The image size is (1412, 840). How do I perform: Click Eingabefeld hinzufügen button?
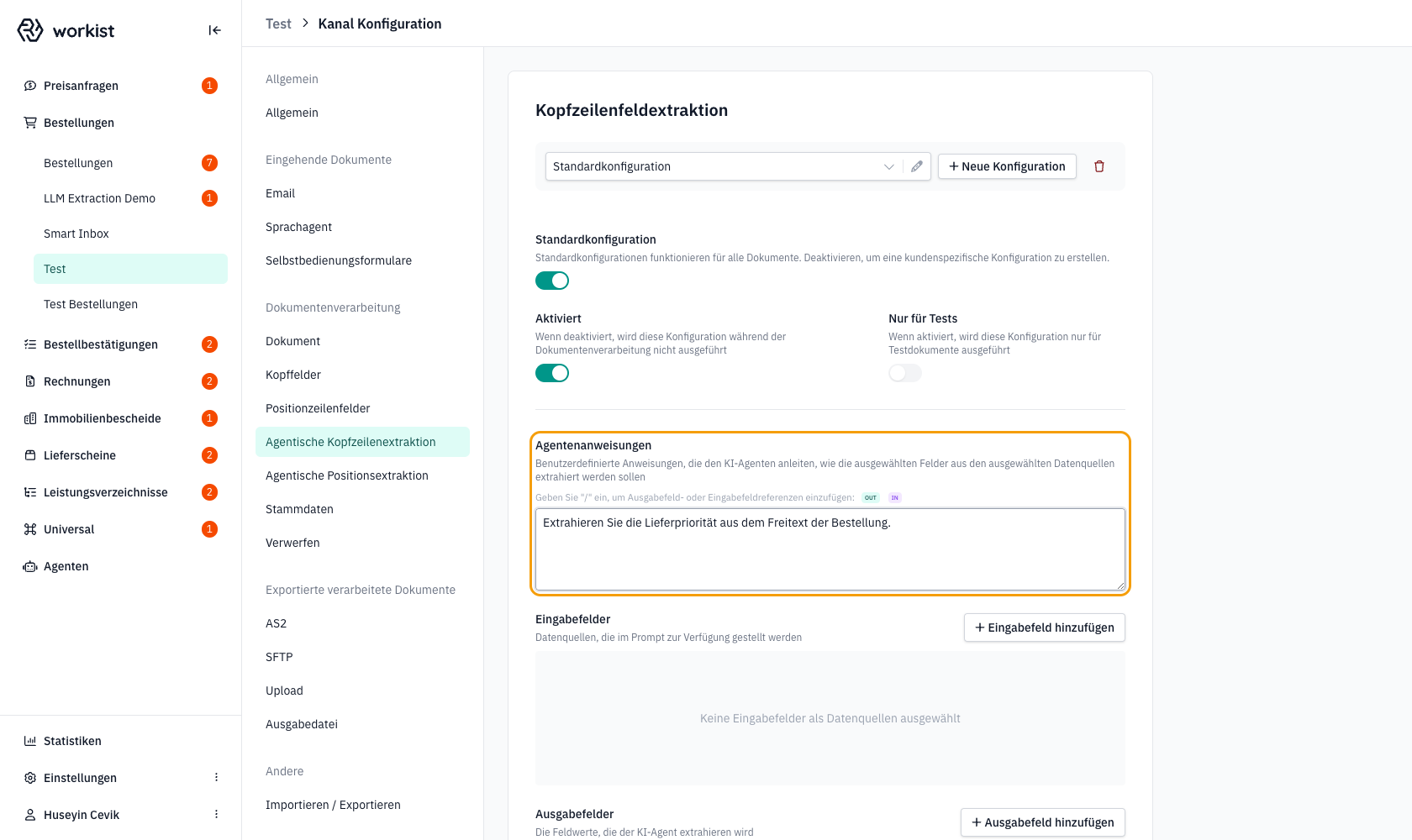[x=1044, y=627]
